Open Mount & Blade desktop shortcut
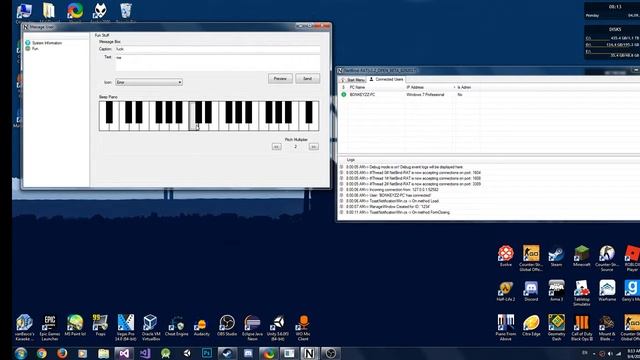 point(607,328)
